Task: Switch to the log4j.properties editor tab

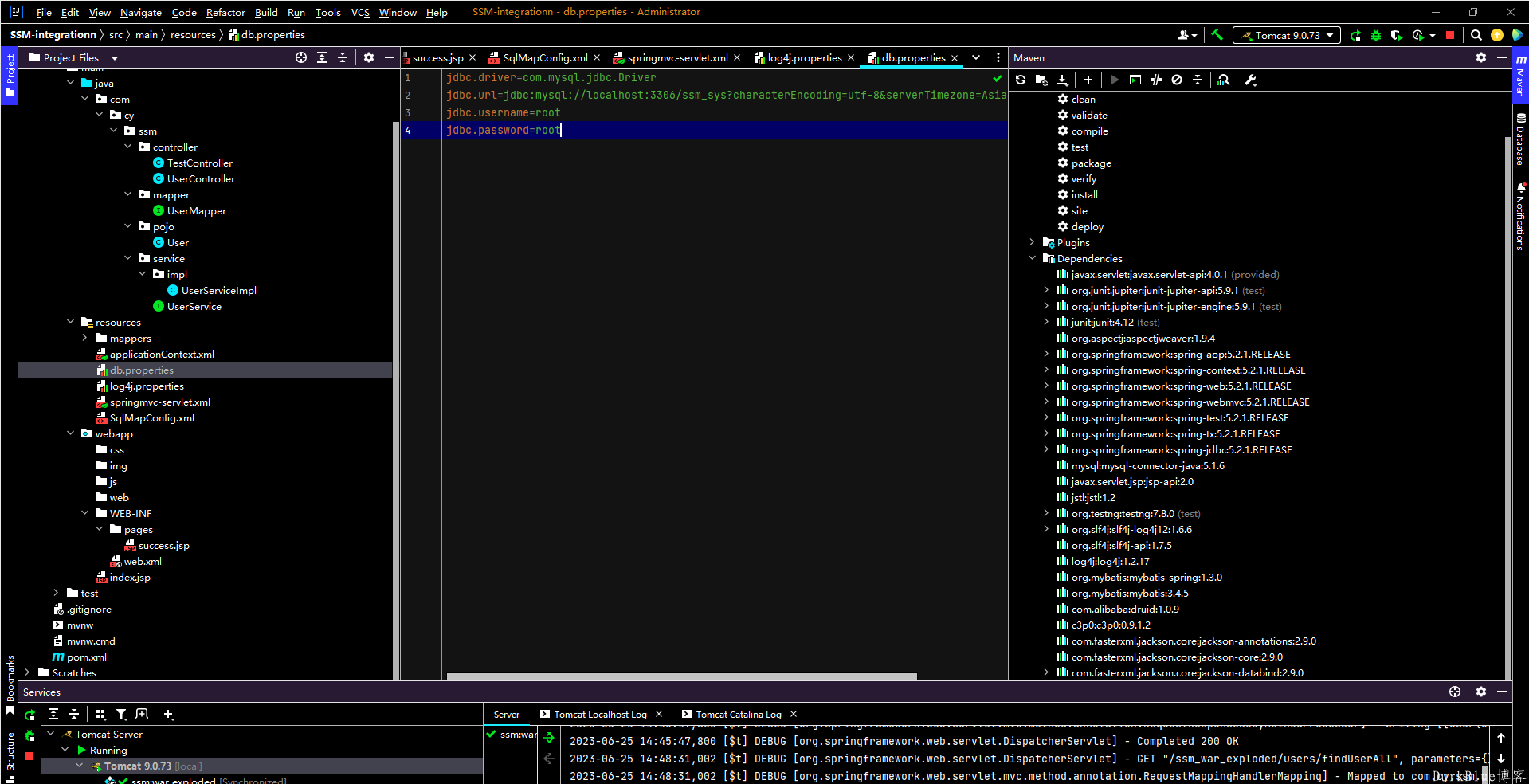Action: click(804, 57)
